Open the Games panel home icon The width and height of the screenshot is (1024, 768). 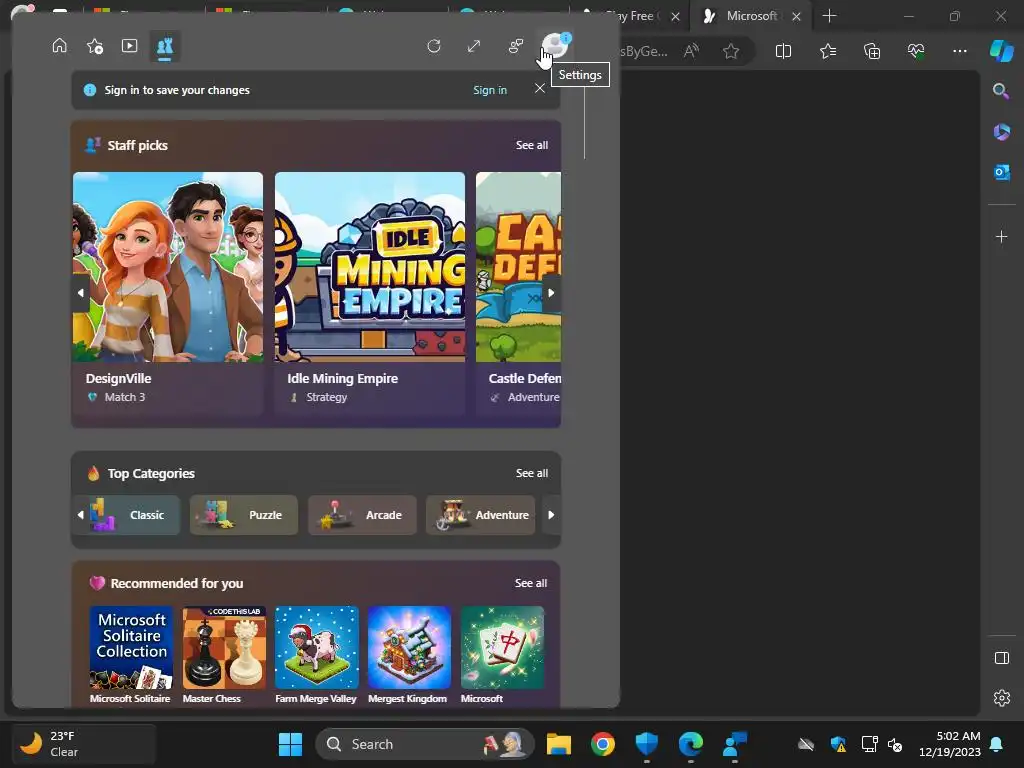point(59,46)
